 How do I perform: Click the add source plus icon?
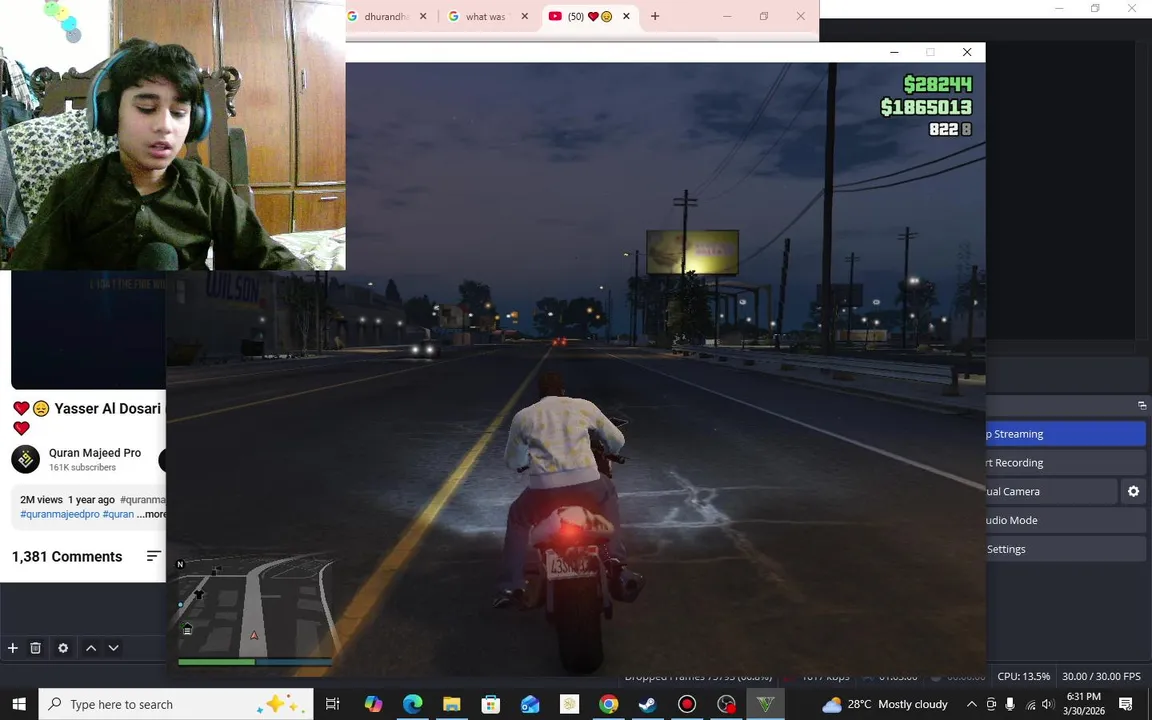tap(12, 648)
